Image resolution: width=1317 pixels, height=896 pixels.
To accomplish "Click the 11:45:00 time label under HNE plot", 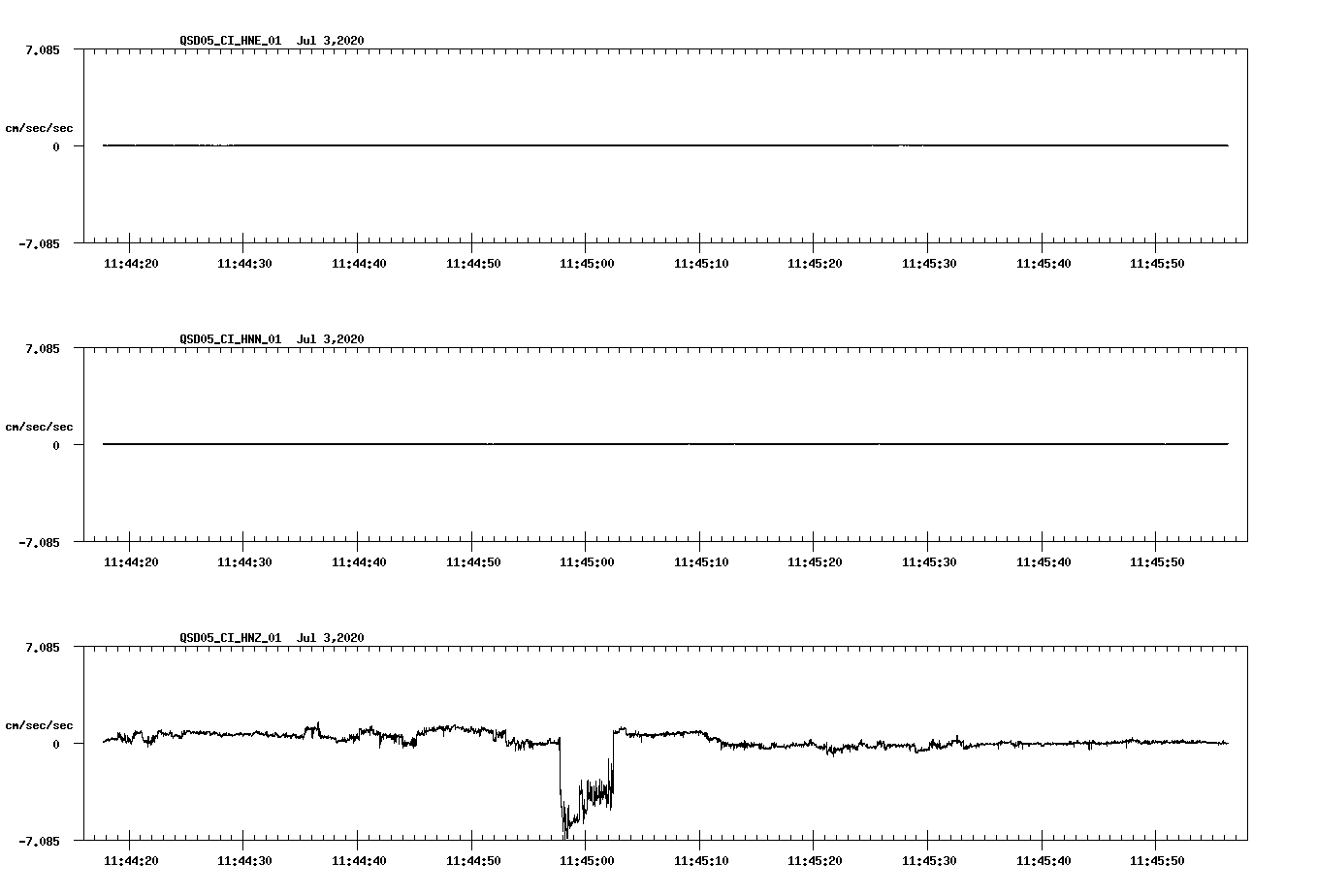I will coord(586,264).
